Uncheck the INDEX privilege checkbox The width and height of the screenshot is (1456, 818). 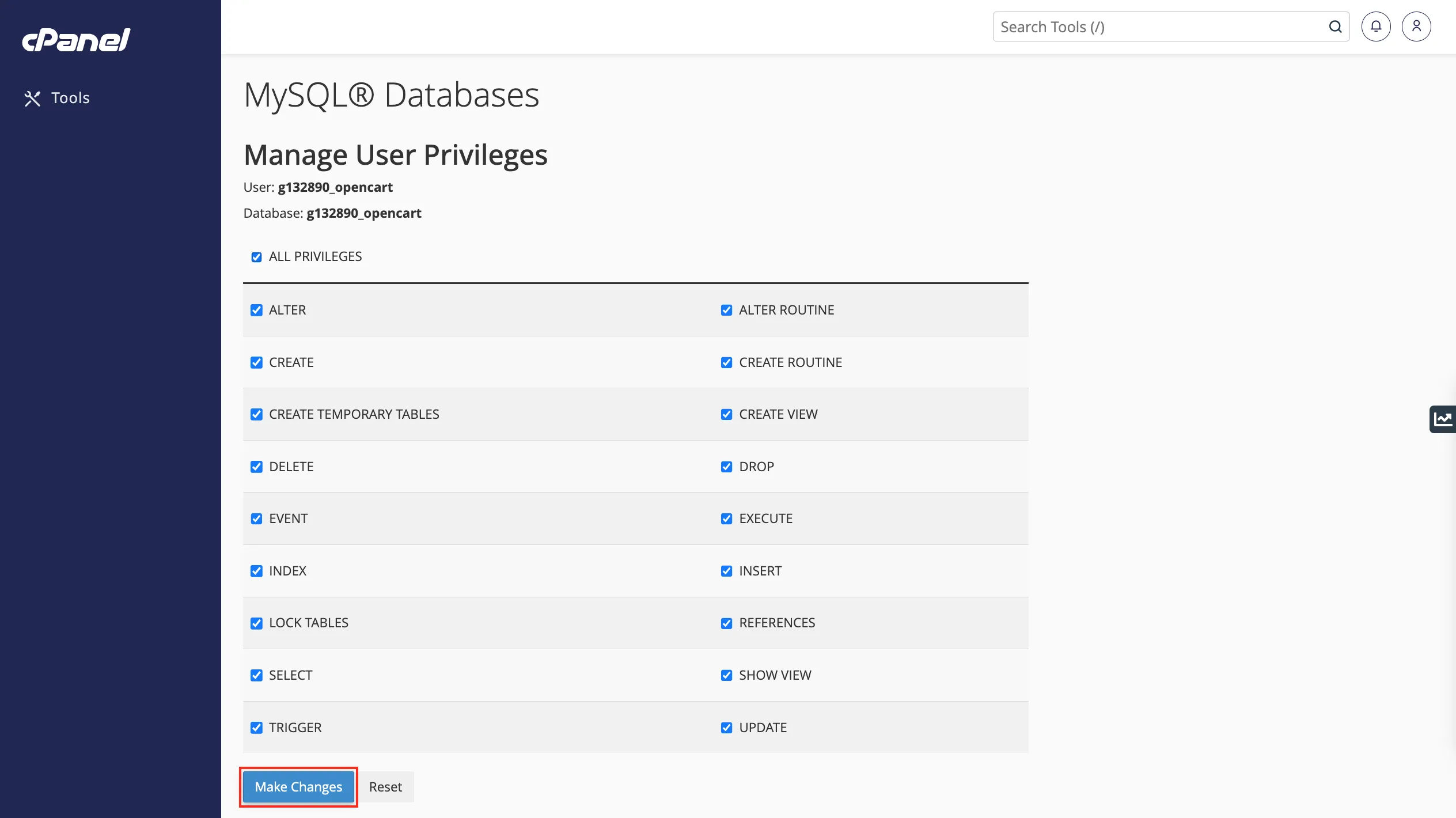256,571
